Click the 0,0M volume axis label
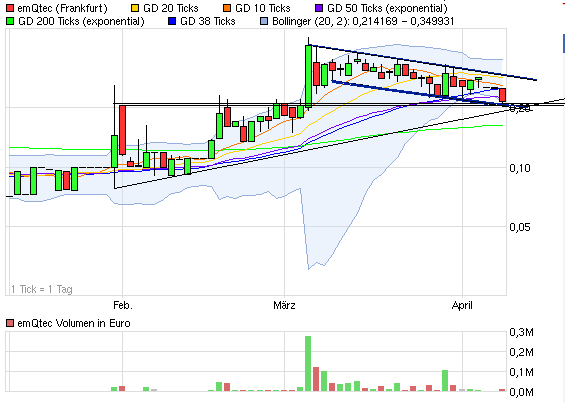 (x=521, y=392)
